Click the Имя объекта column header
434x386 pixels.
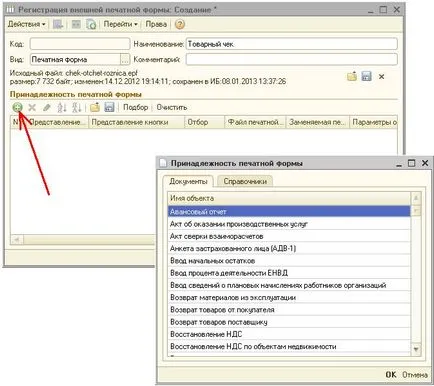pos(289,198)
